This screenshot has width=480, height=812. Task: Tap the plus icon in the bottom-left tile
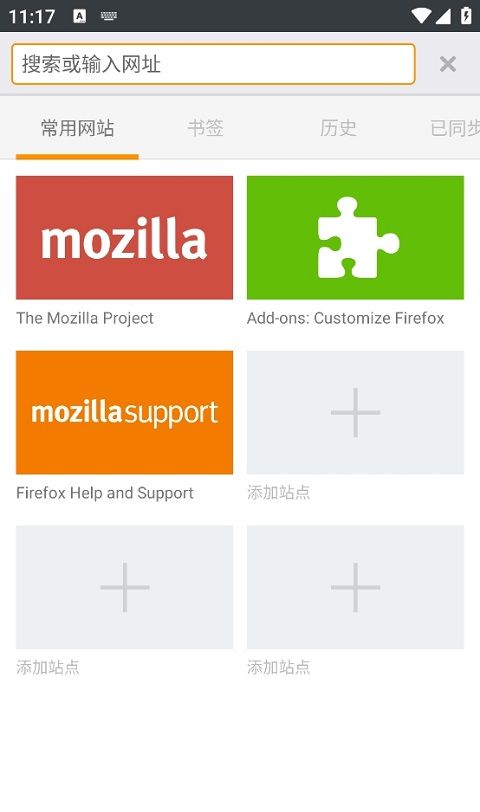(x=124, y=587)
